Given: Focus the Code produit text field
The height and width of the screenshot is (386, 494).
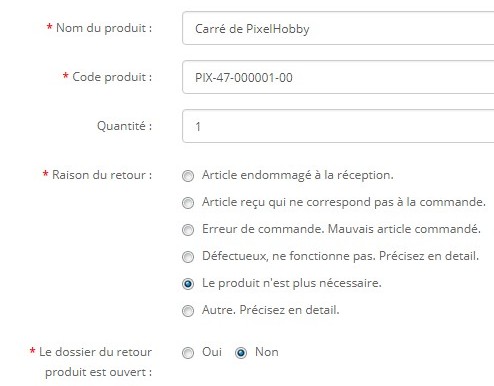Looking at the screenshot, I should tap(338, 77).
